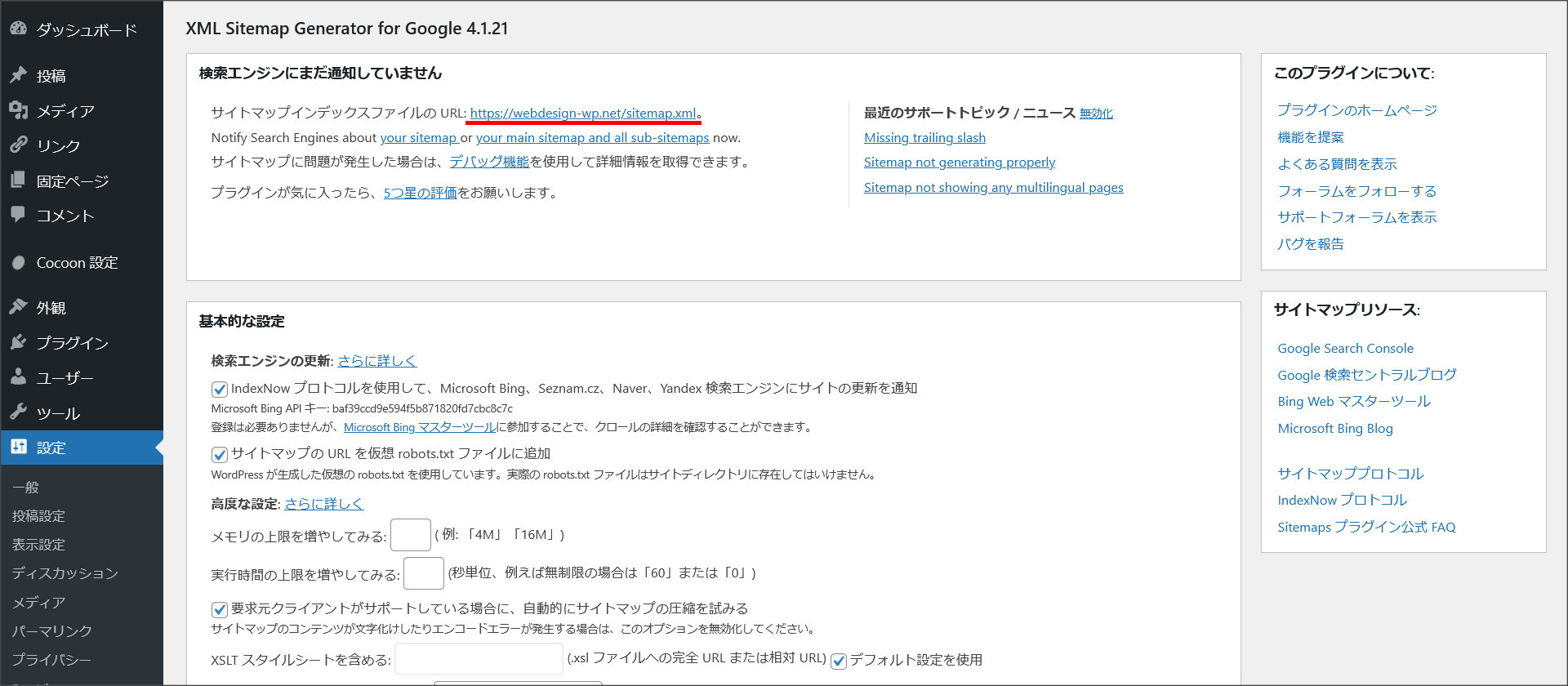Open Google Search Console resource link

coord(1345,349)
